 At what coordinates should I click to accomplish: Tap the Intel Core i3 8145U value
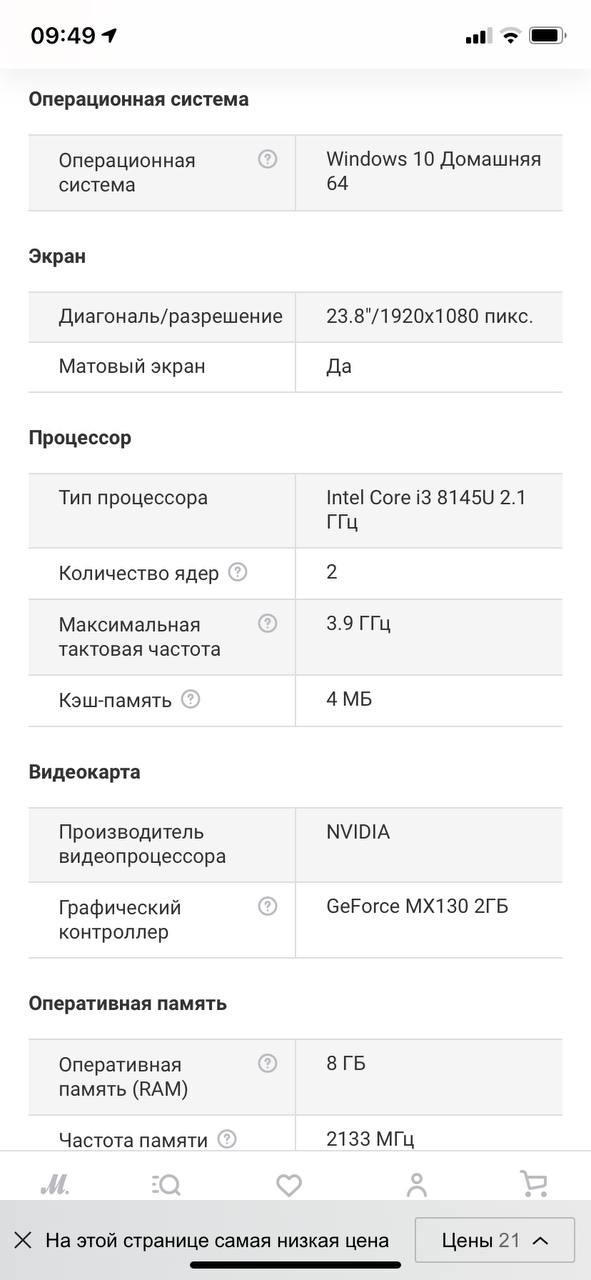(x=426, y=510)
